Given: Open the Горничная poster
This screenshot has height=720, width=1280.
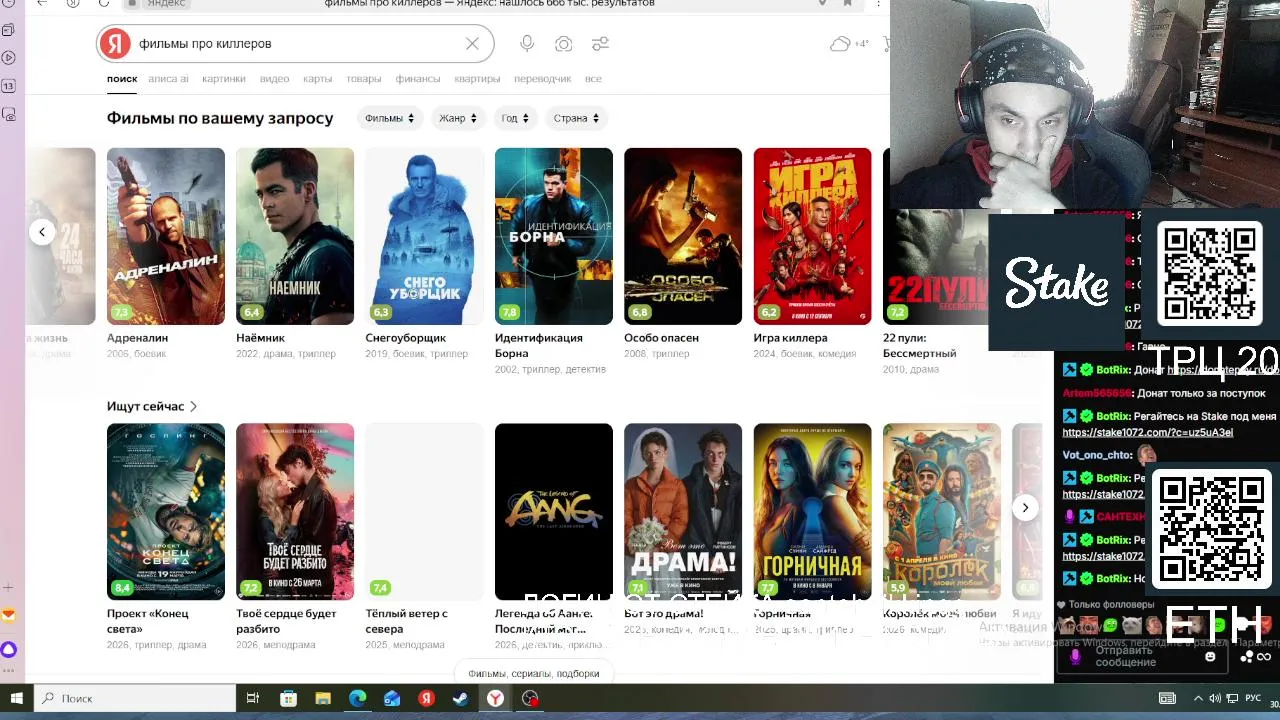Looking at the screenshot, I should [x=812, y=512].
